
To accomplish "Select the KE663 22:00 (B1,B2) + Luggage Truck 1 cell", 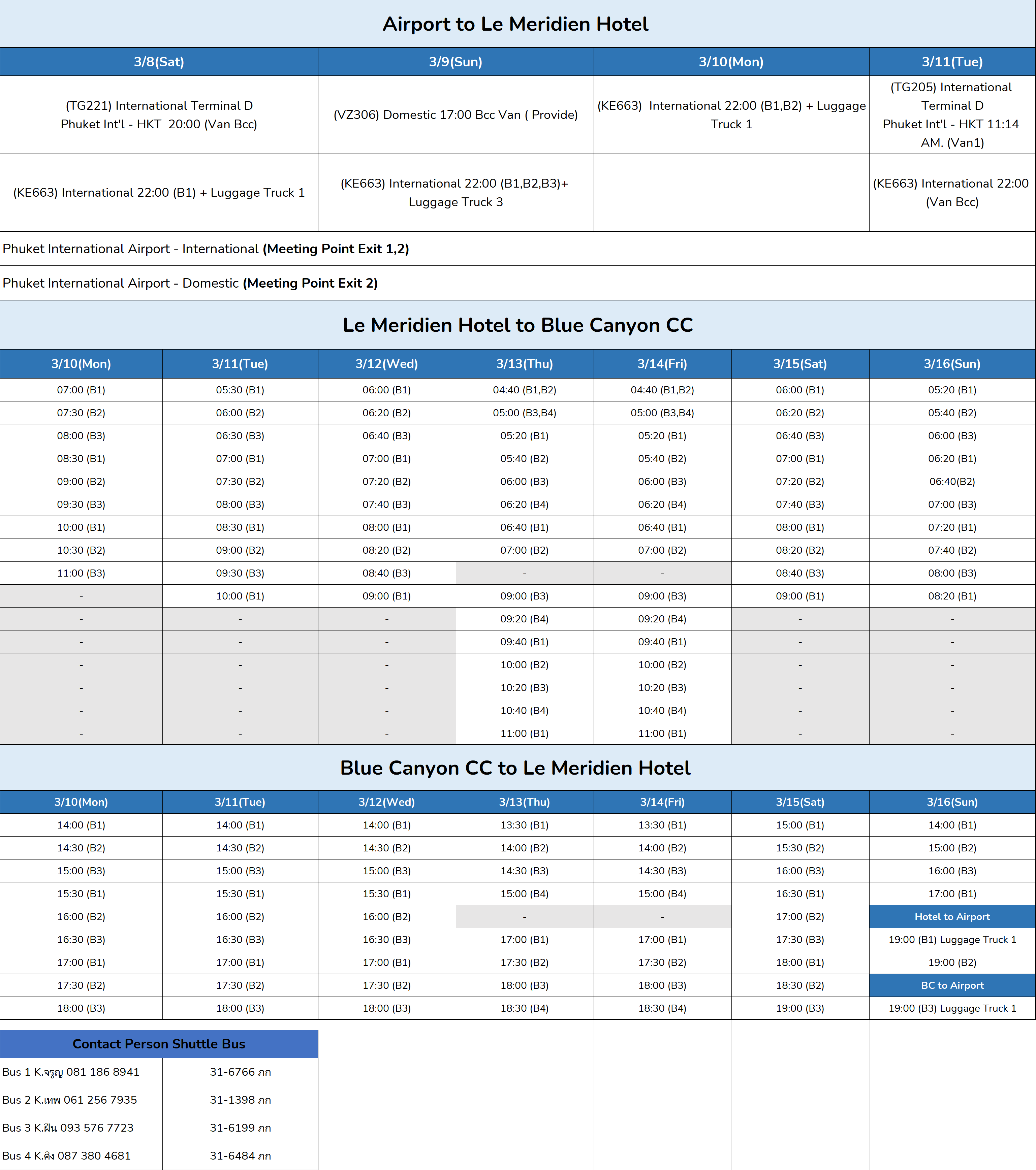I will point(731,115).
